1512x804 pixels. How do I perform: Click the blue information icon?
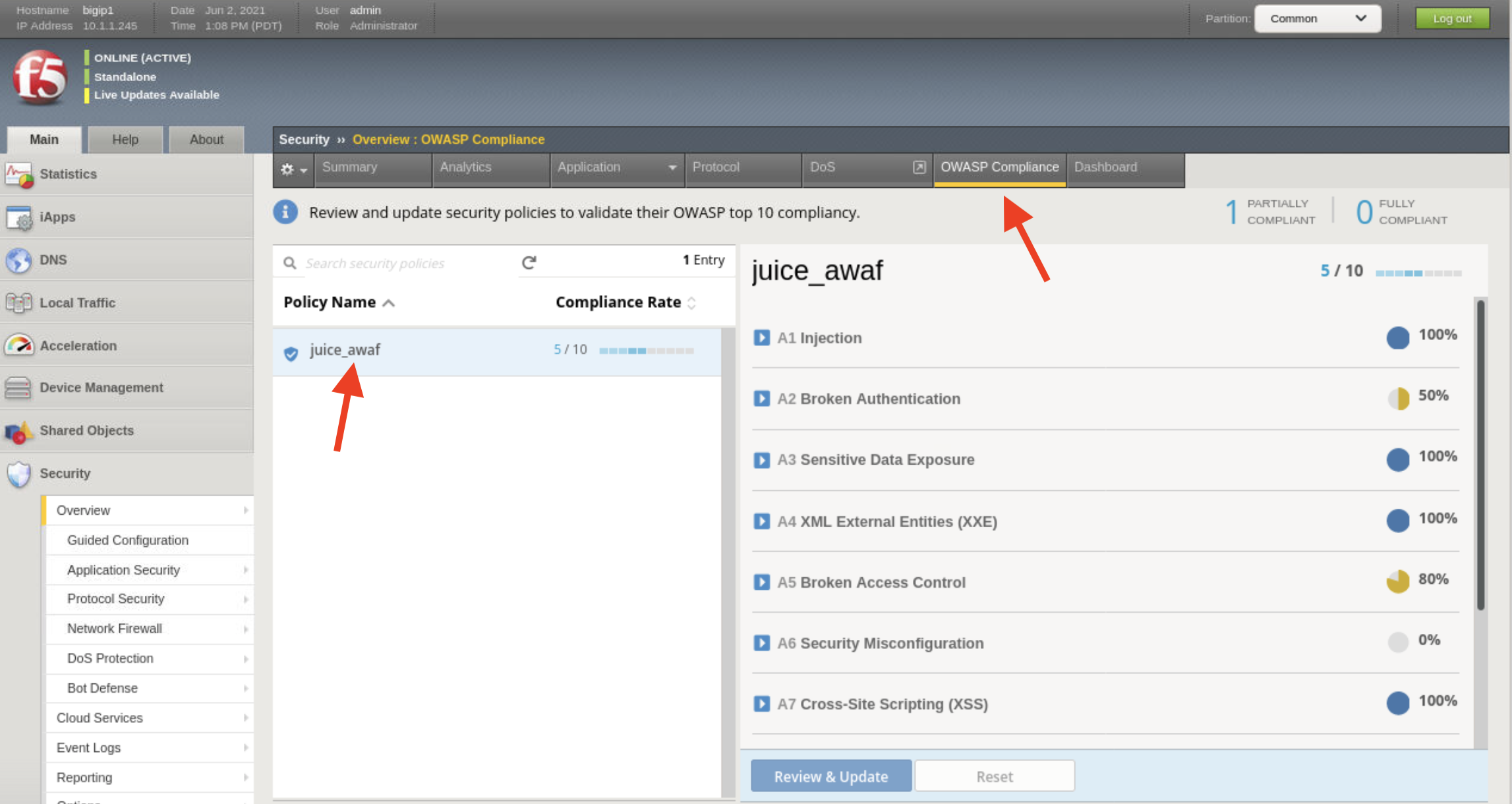pyautogui.click(x=285, y=212)
